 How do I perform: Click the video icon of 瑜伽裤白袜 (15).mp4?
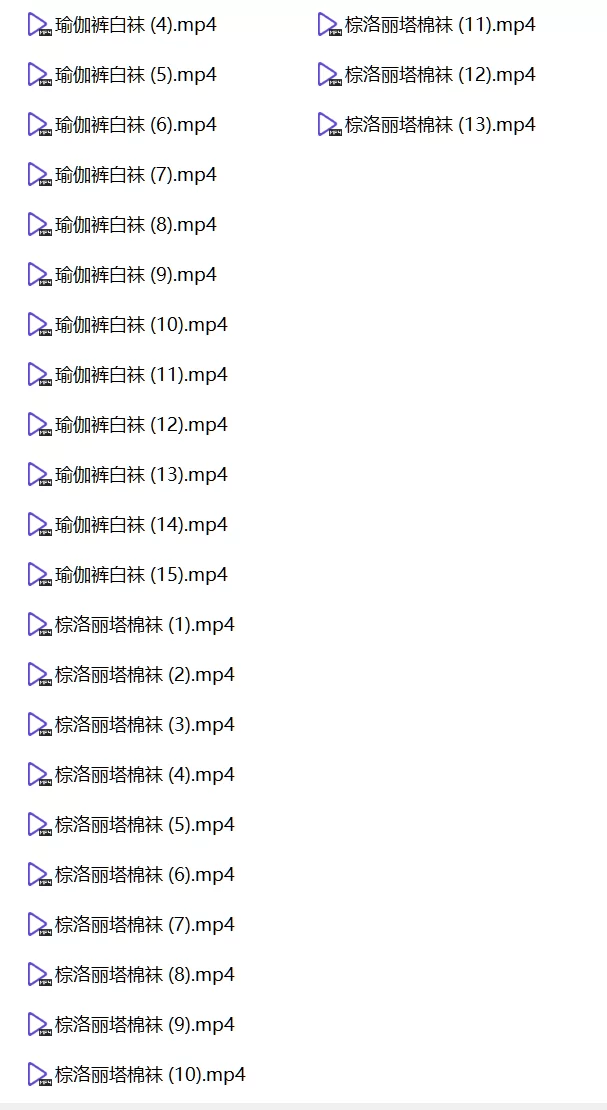coord(40,575)
